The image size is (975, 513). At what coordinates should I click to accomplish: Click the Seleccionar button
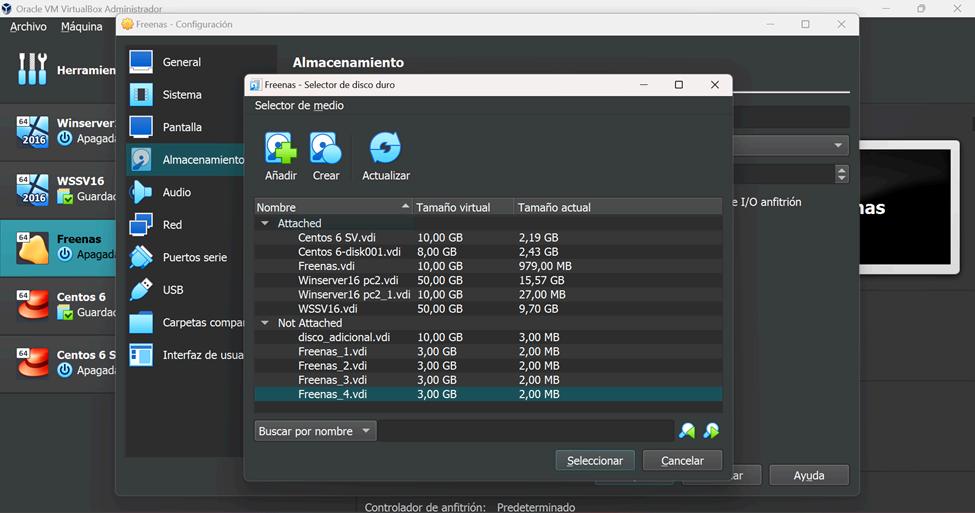coord(595,461)
